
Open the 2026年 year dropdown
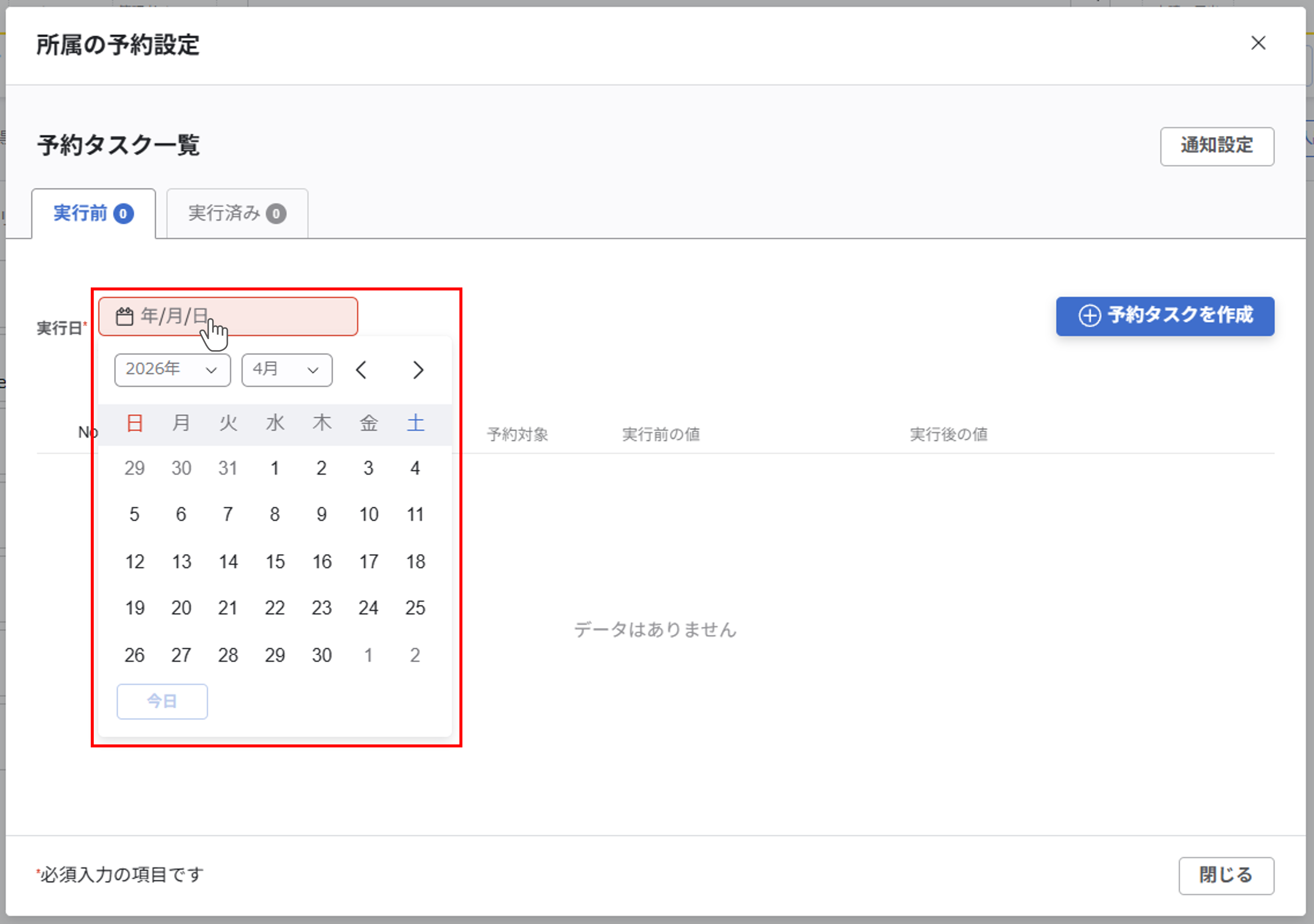click(x=172, y=370)
